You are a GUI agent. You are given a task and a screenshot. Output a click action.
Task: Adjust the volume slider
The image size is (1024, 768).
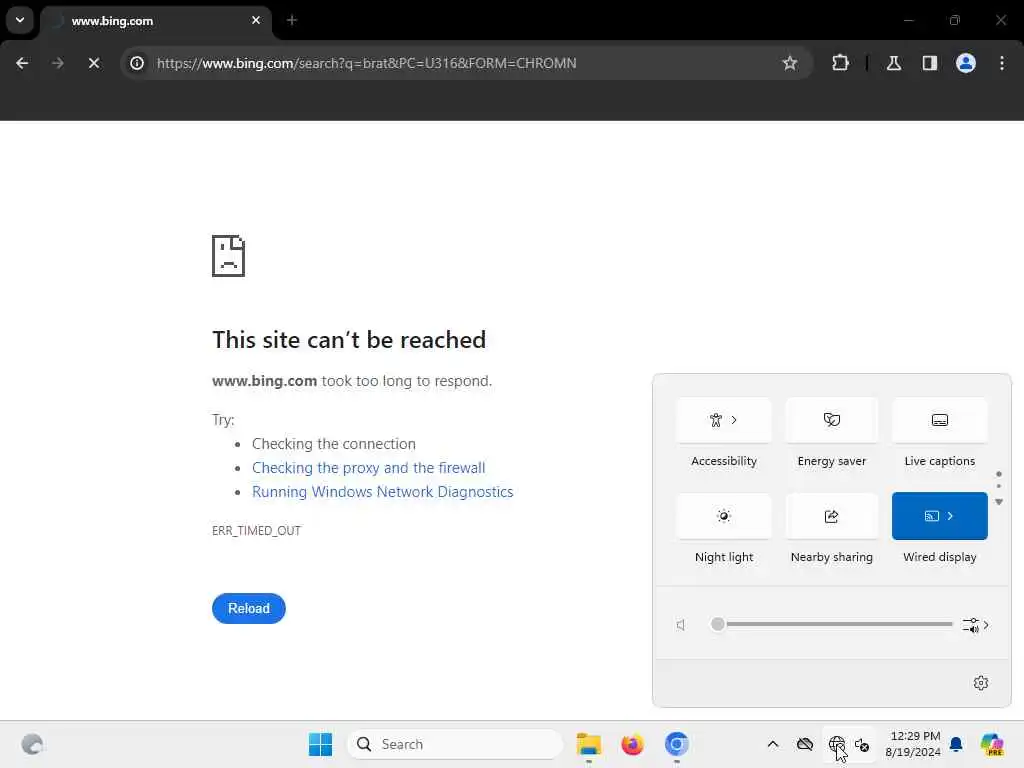click(x=831, y=624)
